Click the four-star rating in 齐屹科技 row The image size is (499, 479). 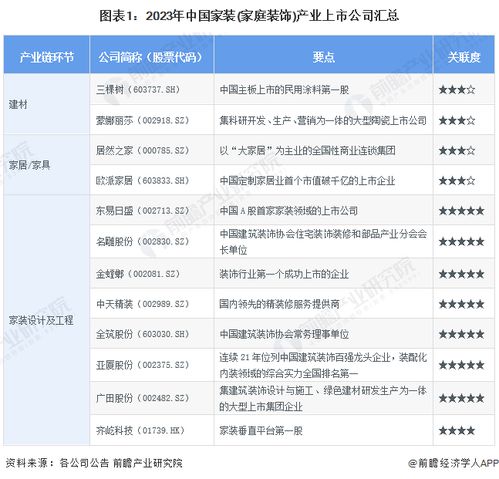(x=457, y=431)
